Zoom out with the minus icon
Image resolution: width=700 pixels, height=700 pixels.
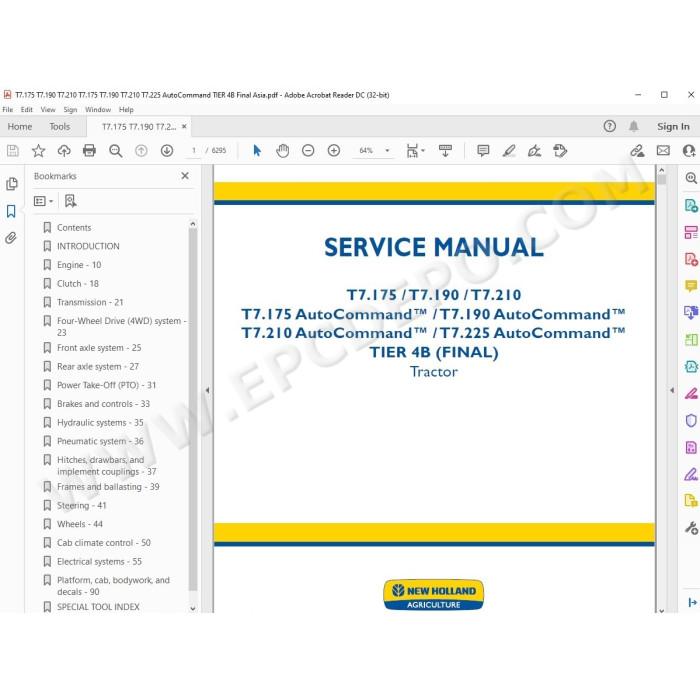308,150
